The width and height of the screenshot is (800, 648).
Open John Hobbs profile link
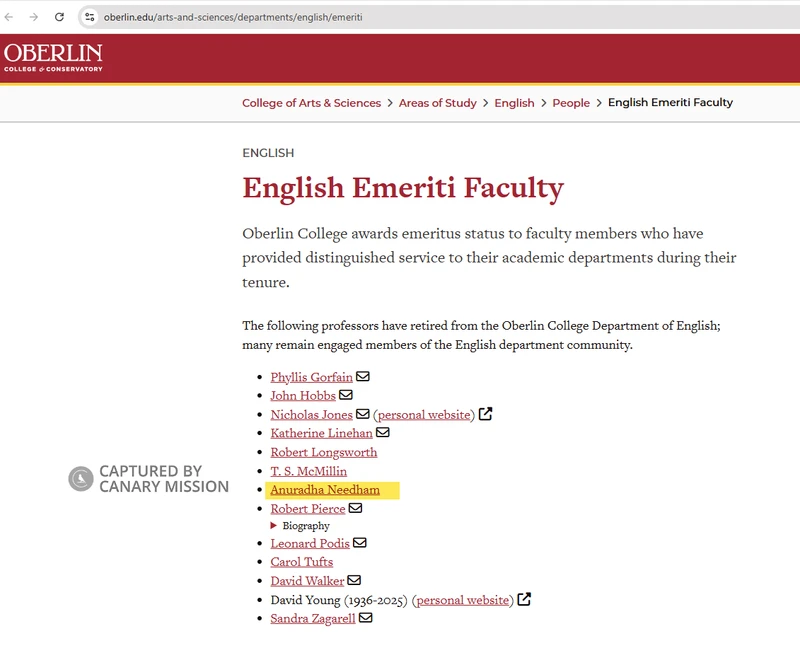303,395
